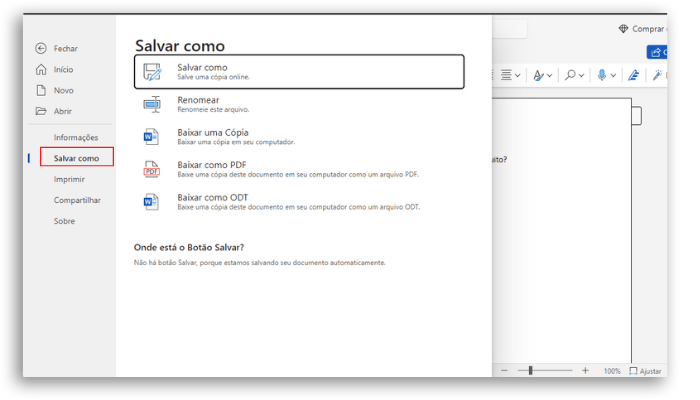This screenshot has height=400, width=700.
Task: Click the paragraph alignment icon in toolbar
Action: 506,75
